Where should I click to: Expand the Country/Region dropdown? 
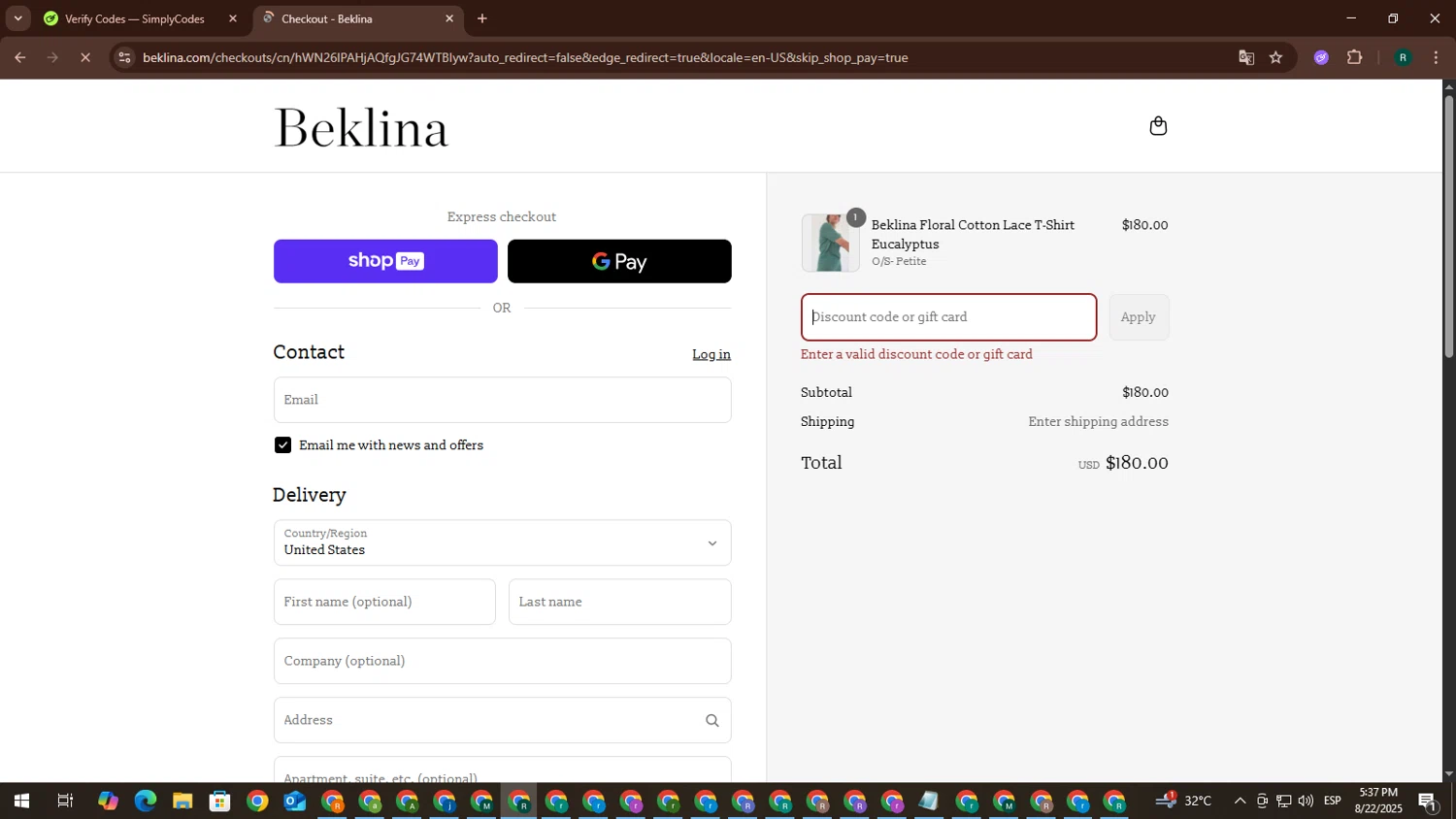click(502, 542)
